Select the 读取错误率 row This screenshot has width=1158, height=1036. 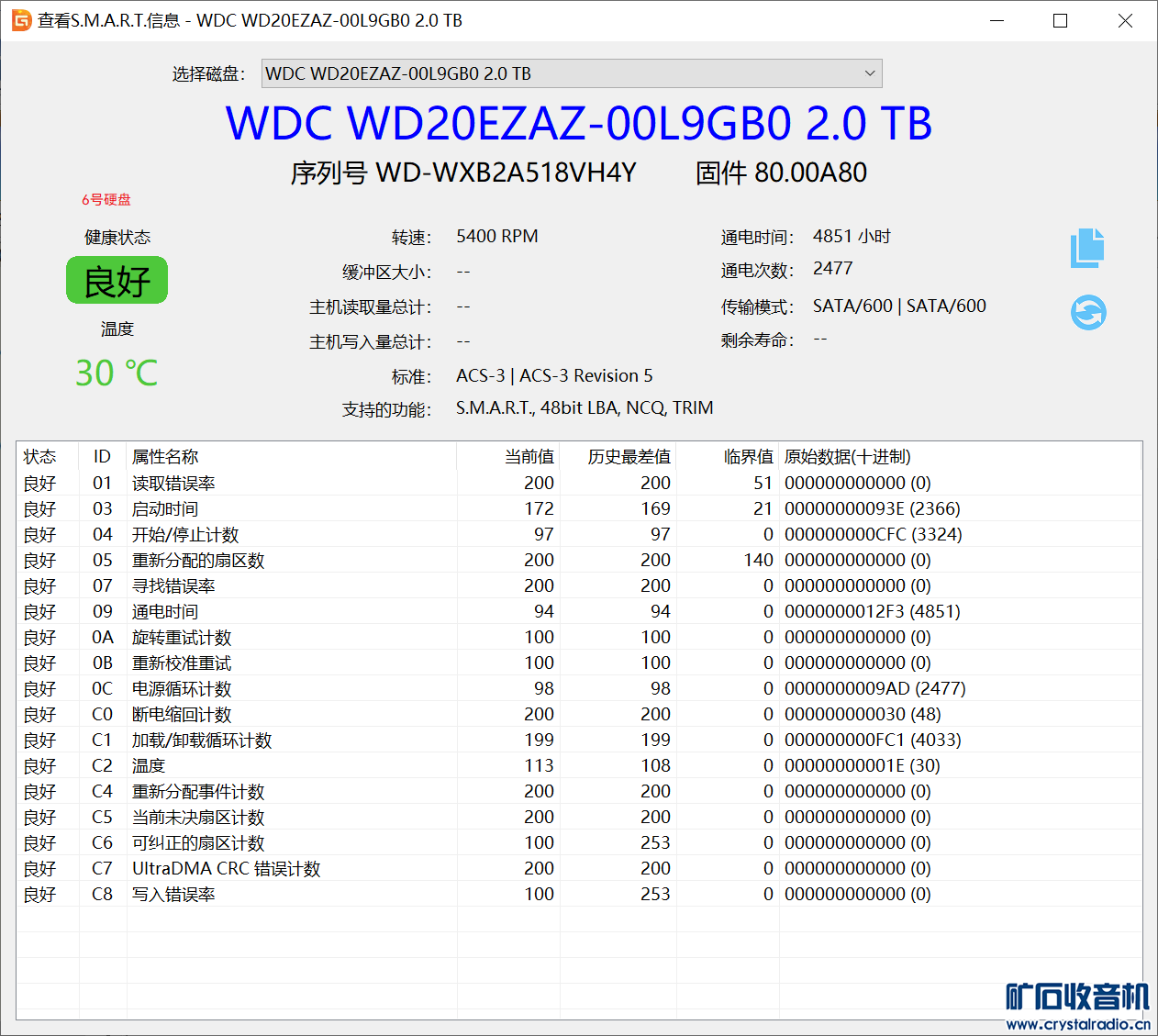coord(579,483)
